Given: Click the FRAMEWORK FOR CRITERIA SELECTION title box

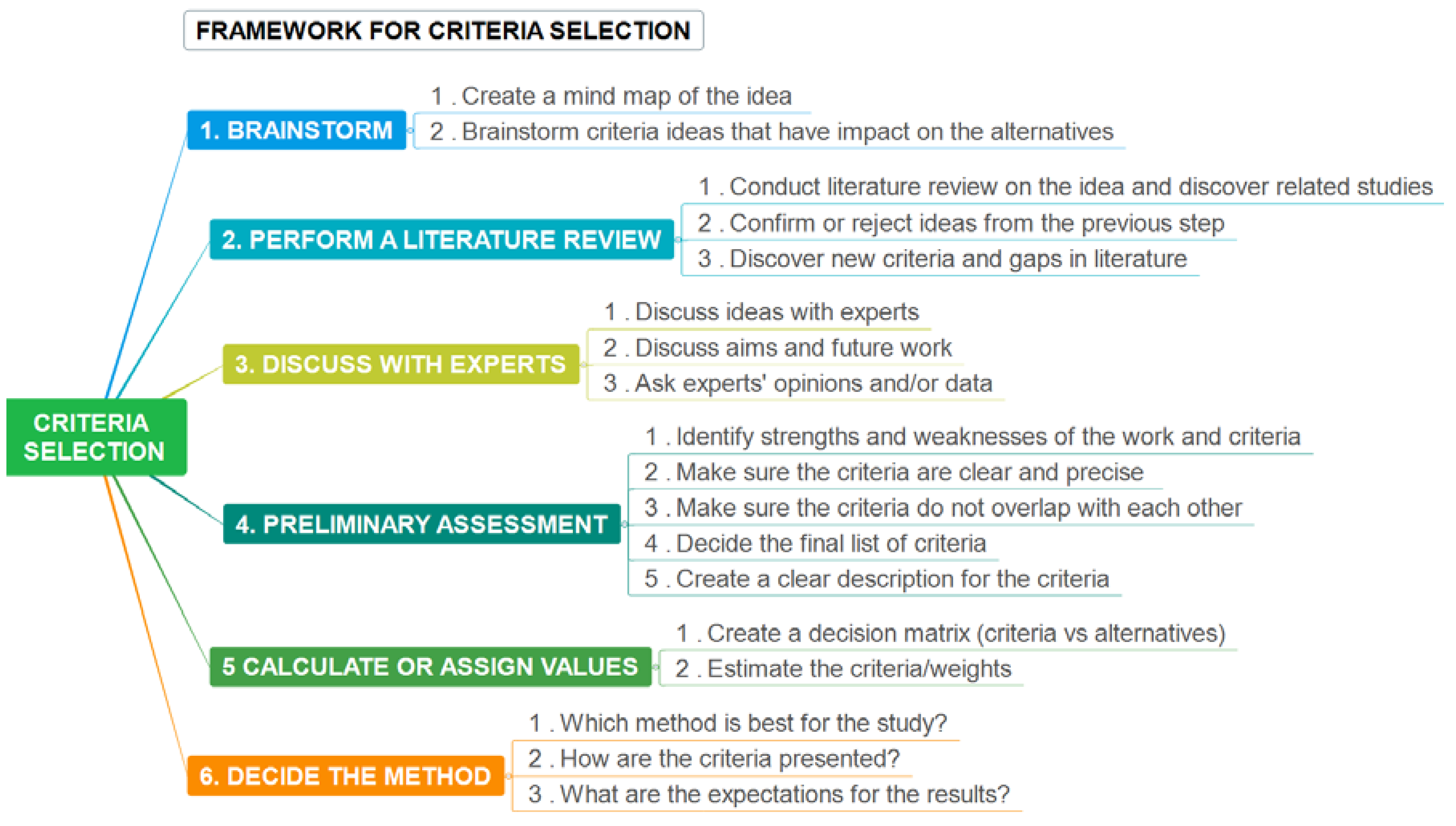Looking at the screenshot, I should (x=443, y=30).
